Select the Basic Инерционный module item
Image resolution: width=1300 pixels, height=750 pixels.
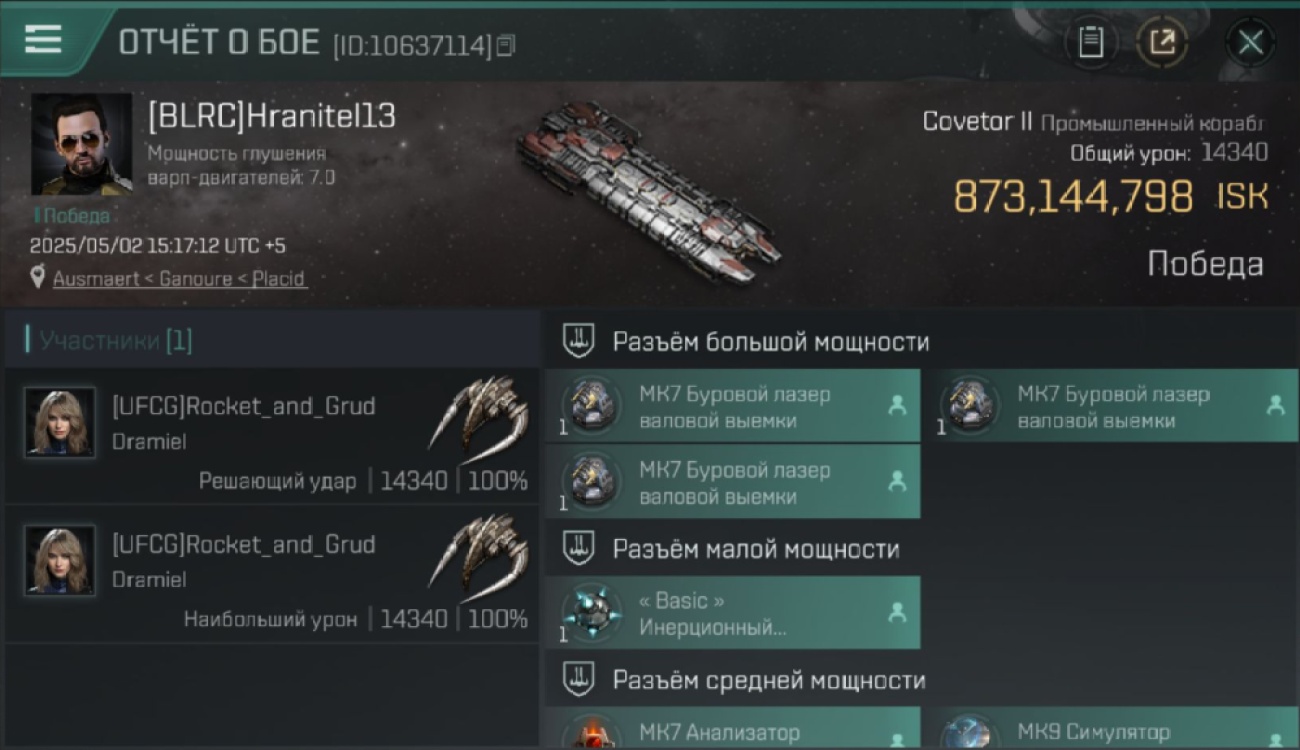[x=733, y=612]
